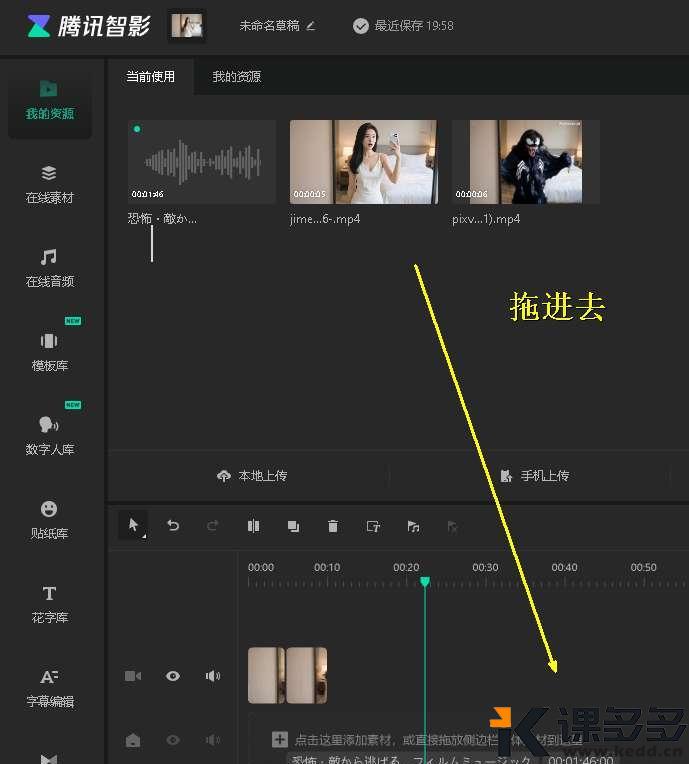Switch to the 我的资源 tab
This screenshot has width=689, height=764.
click(236, 77)
